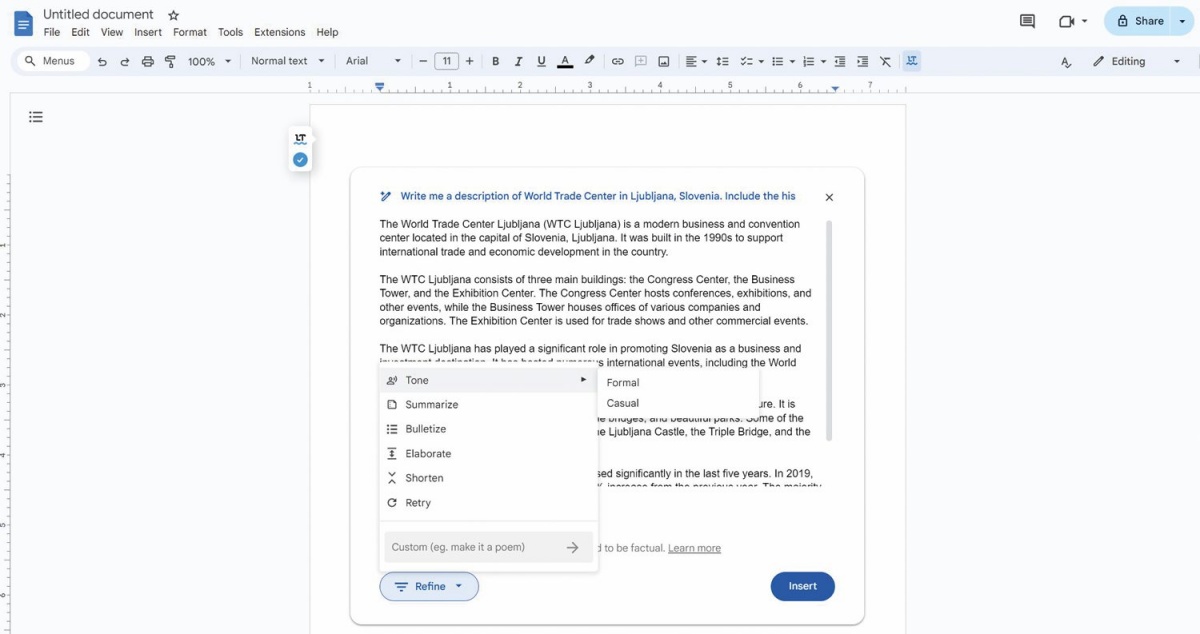Open the Arial font dropdown
Viewport: 1200px width, 634px height.
373,61
